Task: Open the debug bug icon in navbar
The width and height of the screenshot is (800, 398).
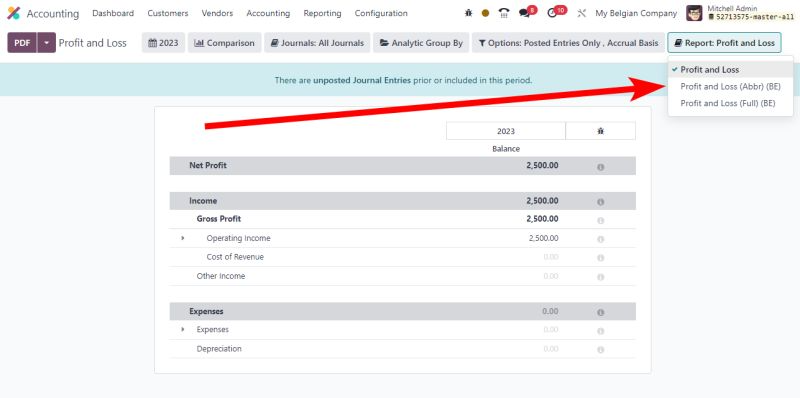Action: (468, 13)
